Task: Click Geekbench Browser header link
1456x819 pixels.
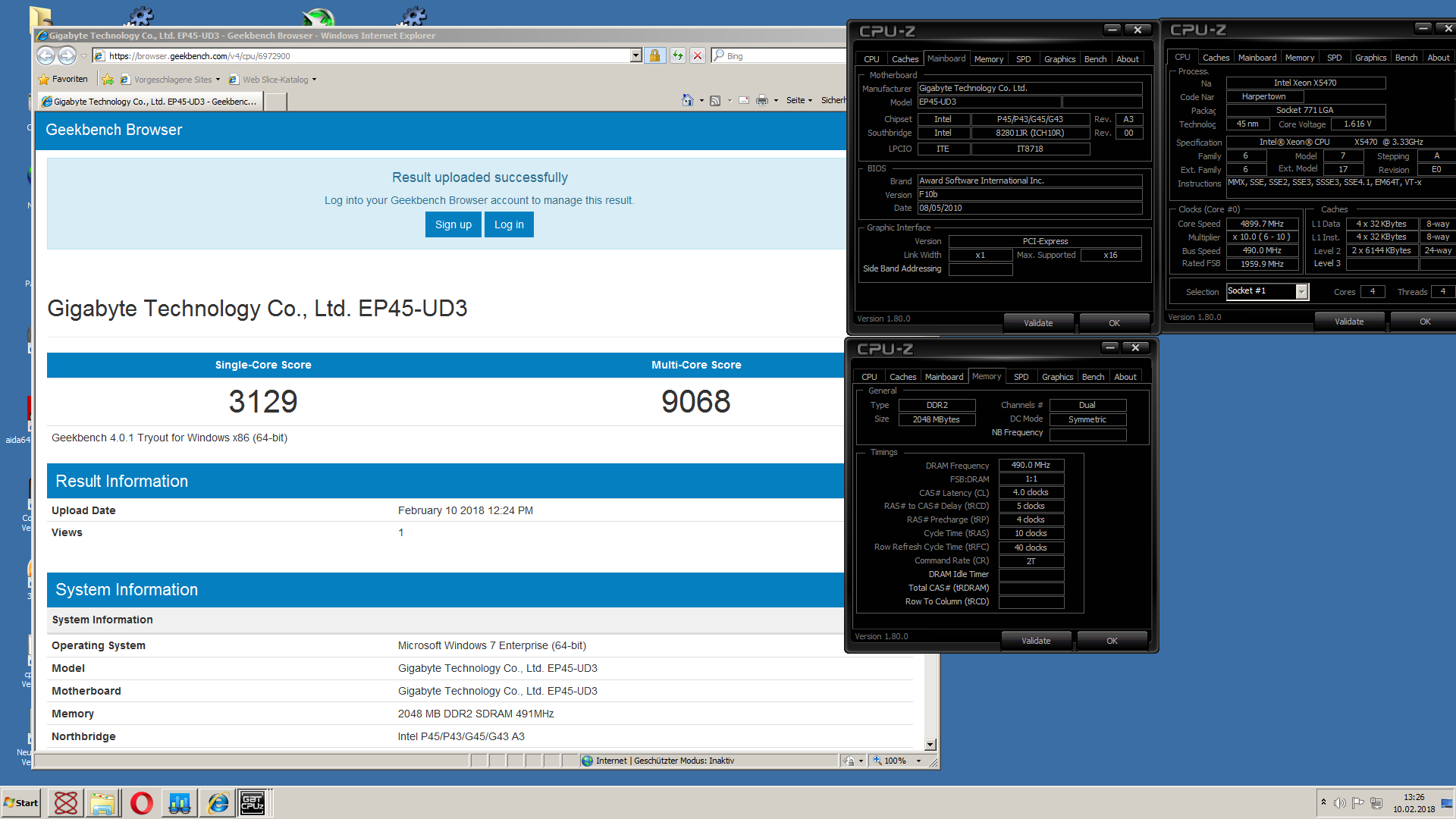Action: (x=114, y=130)
